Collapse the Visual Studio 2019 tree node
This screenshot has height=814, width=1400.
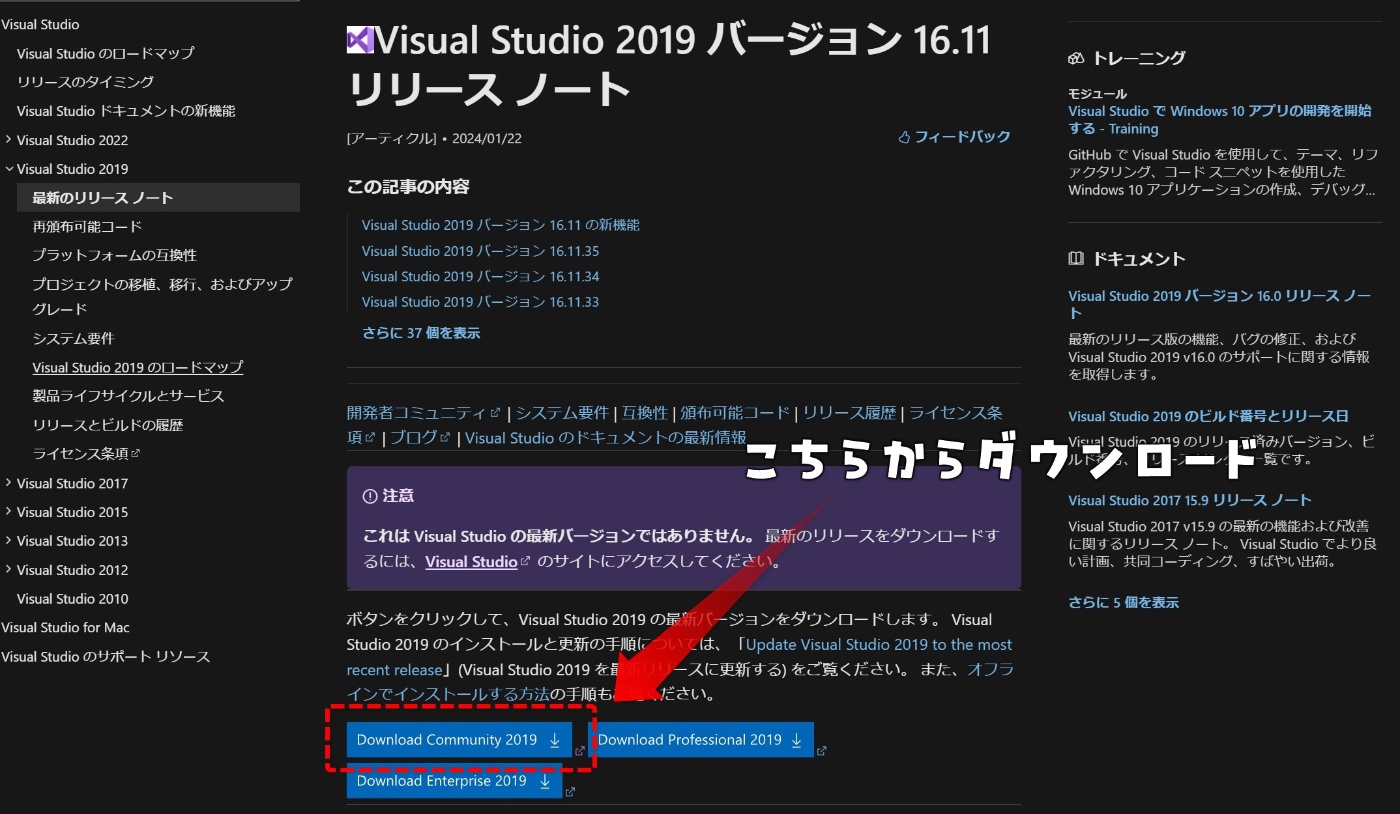tap(9, 169)
